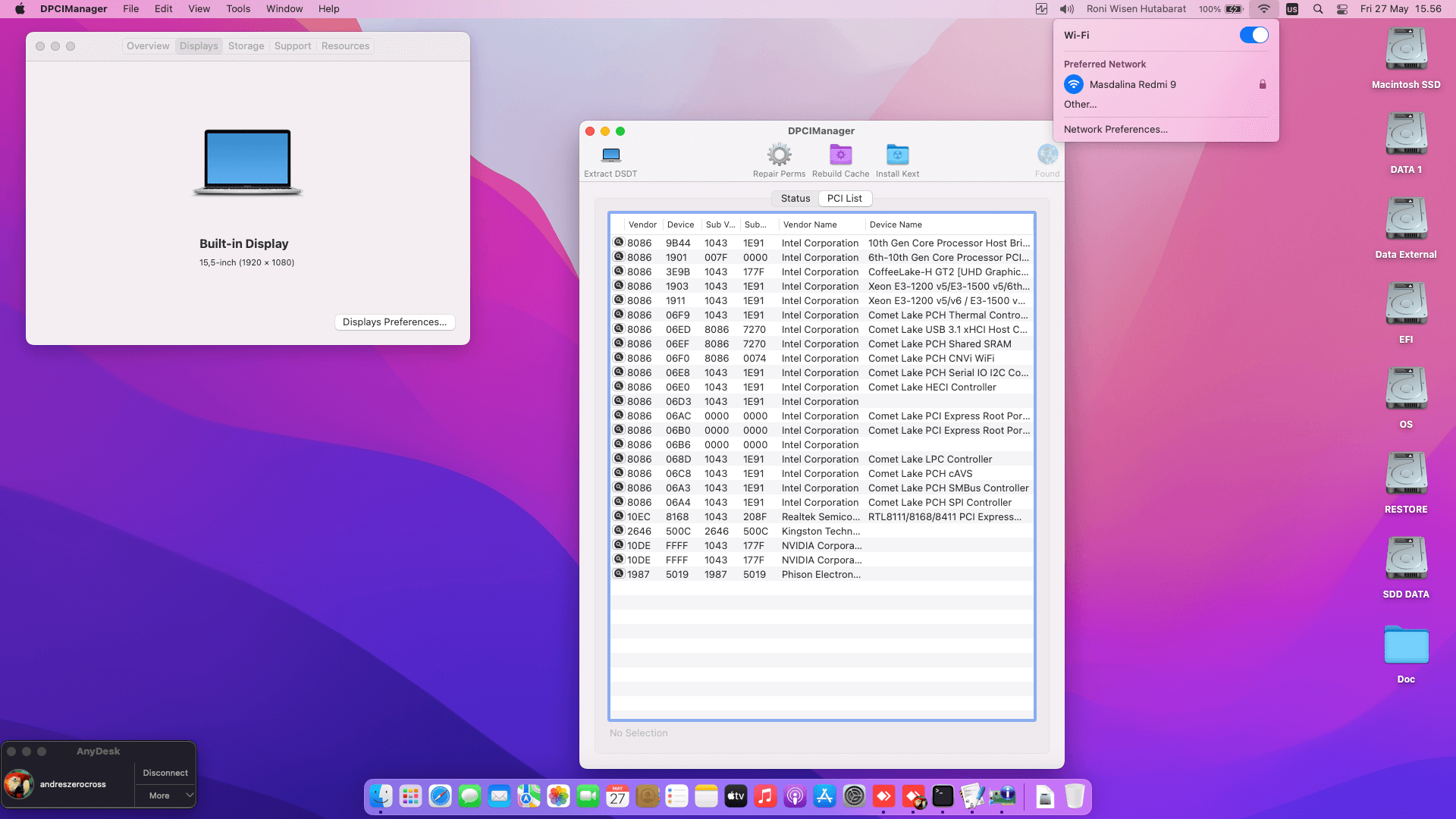This screenshot has height=819, width=1456.
Task: Open the Doc folder on desktop
Action: click(1406, 645)
